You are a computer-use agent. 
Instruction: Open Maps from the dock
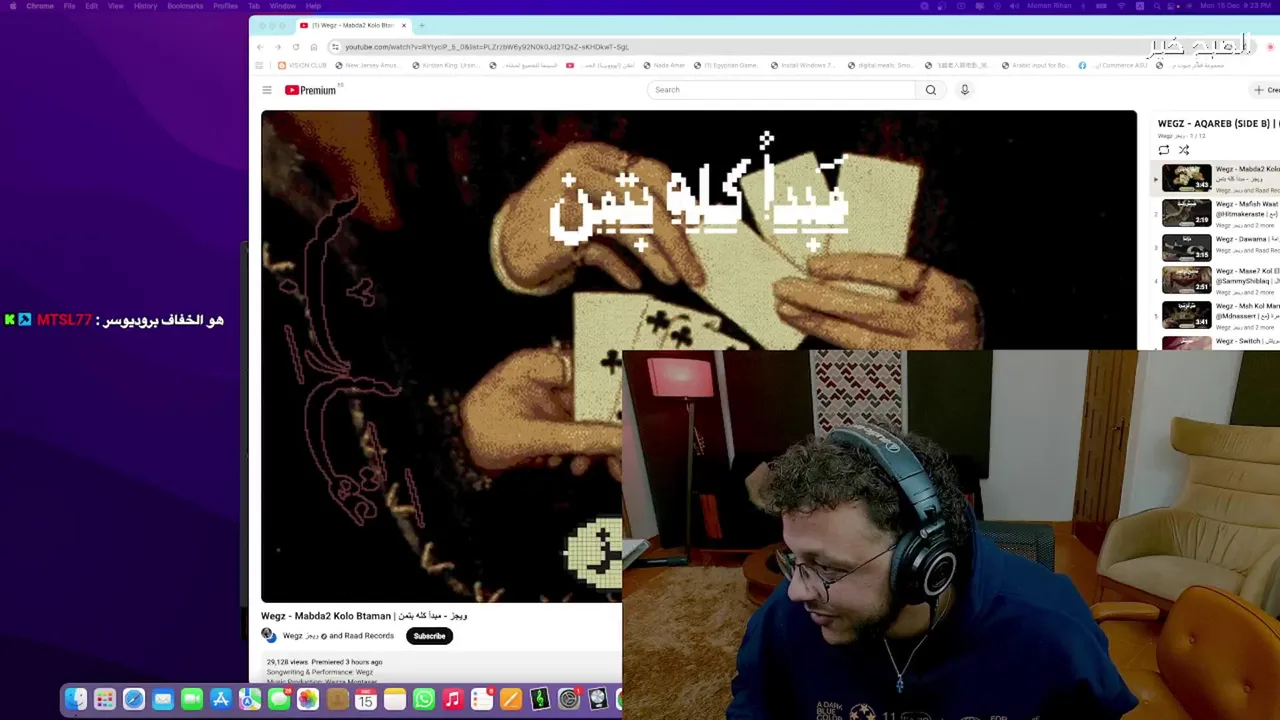[250, 699]
